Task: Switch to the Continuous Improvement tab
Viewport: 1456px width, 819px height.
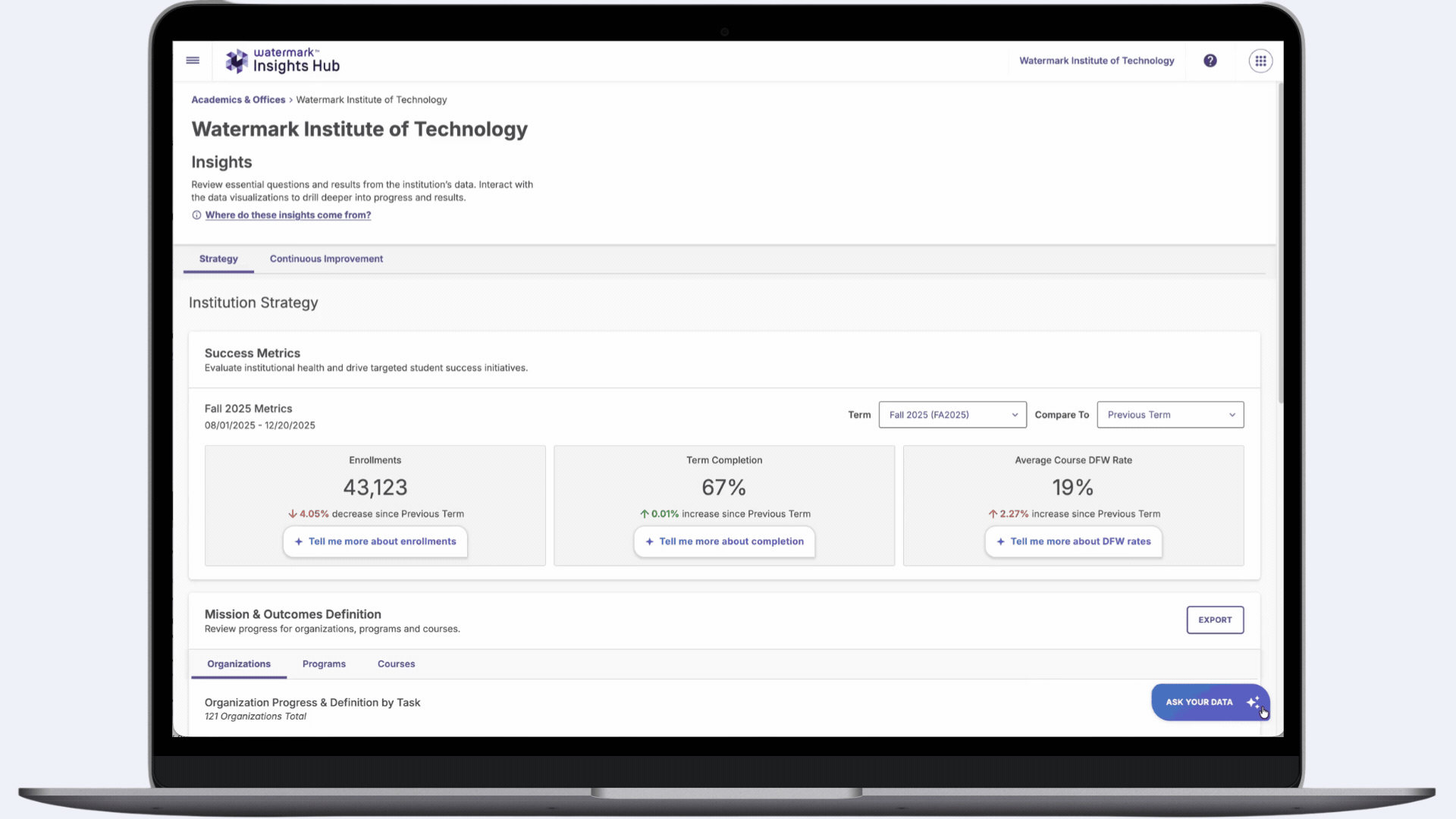Action: pos(326,259)
